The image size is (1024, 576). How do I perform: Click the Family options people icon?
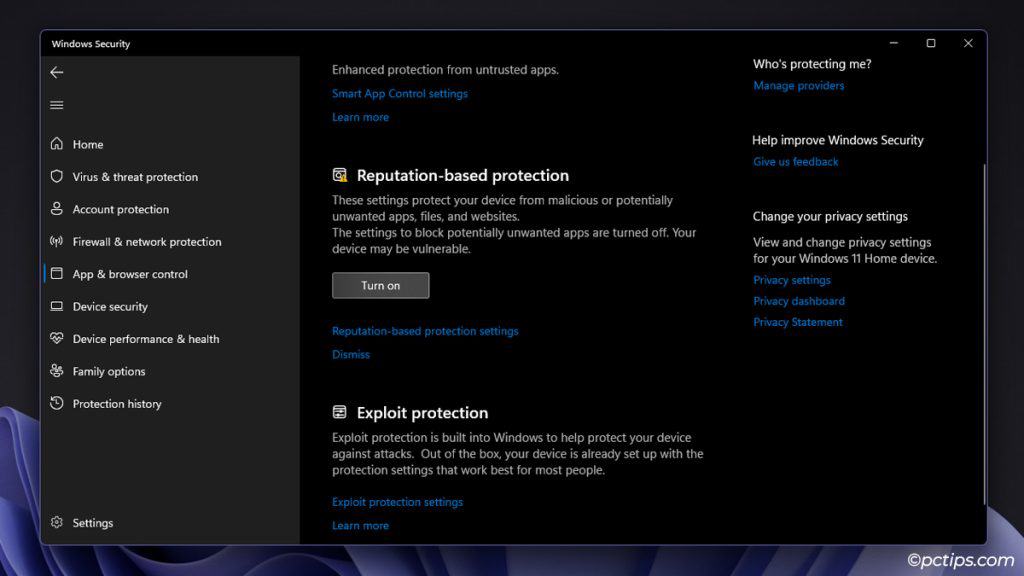pos(57,371)
